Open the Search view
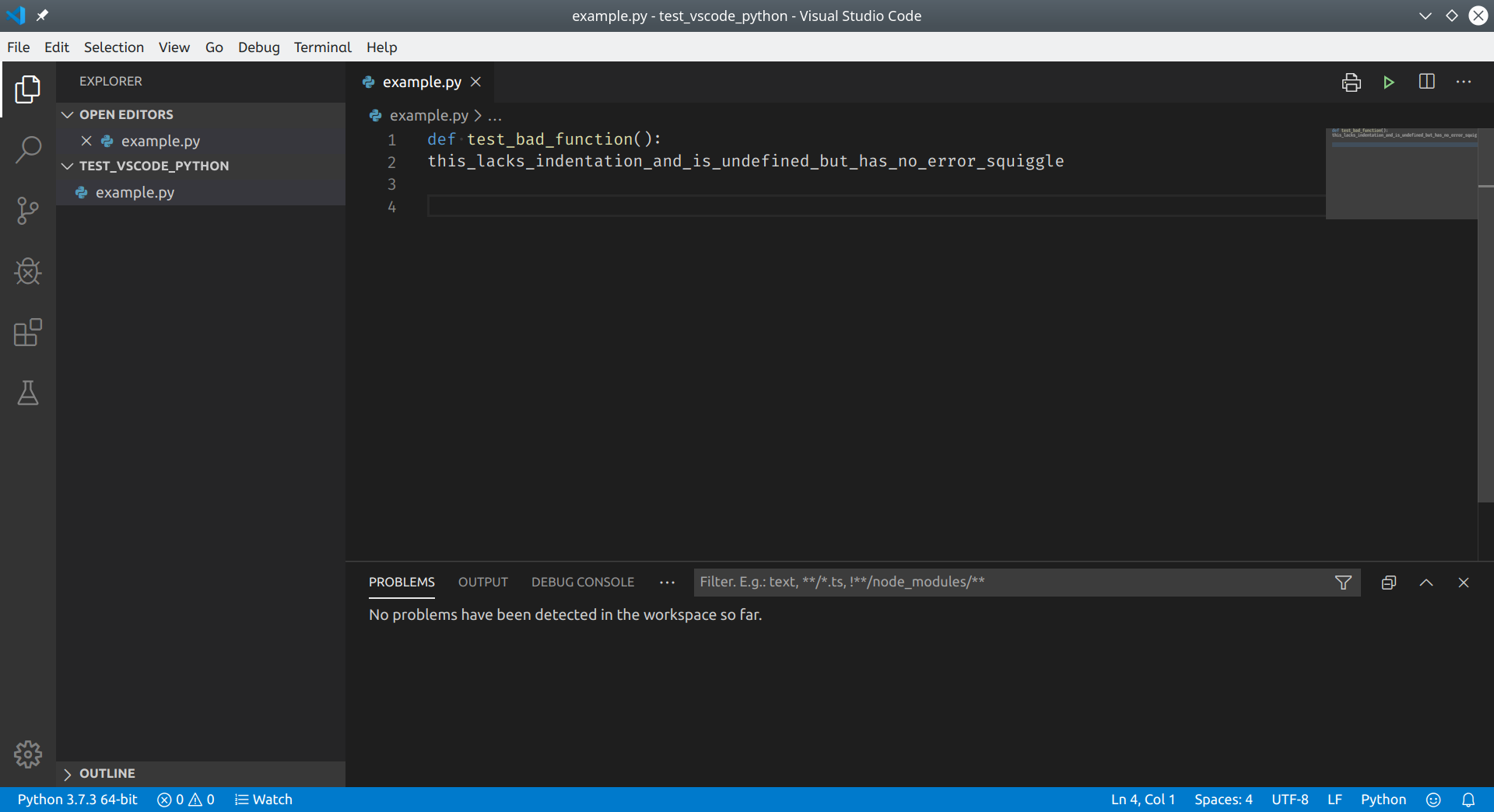Screen dimensions: 1494x812 tap(28, 149)
